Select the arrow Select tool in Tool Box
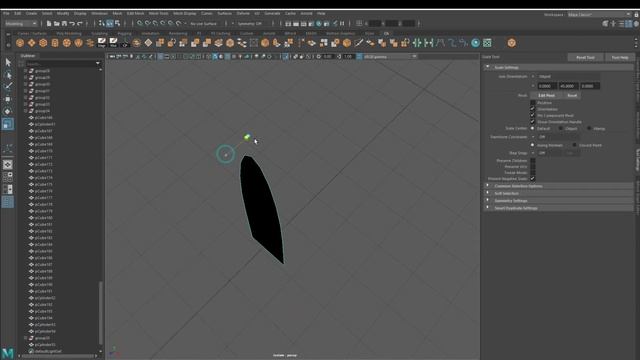The image size is (640, 360). (x=8, y=62)
